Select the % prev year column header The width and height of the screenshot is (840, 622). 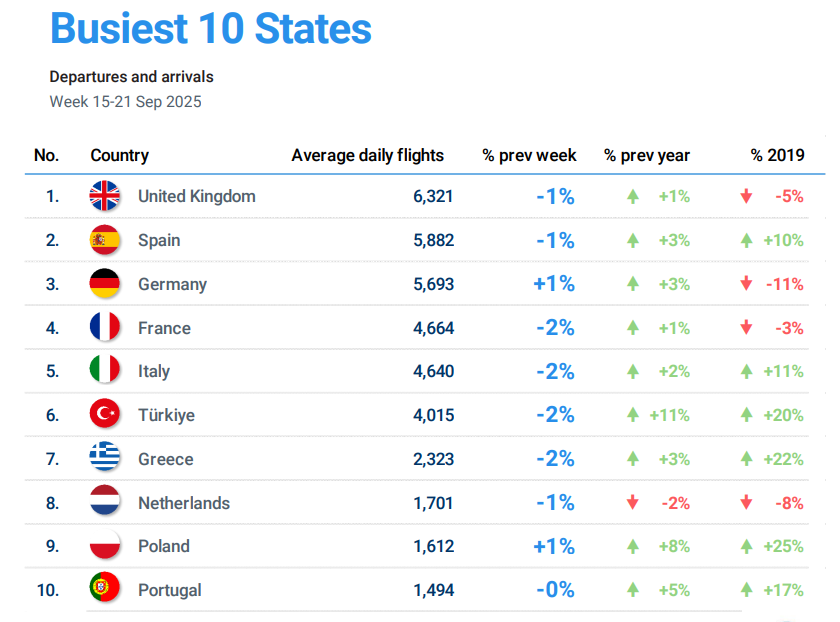point(647,155)
